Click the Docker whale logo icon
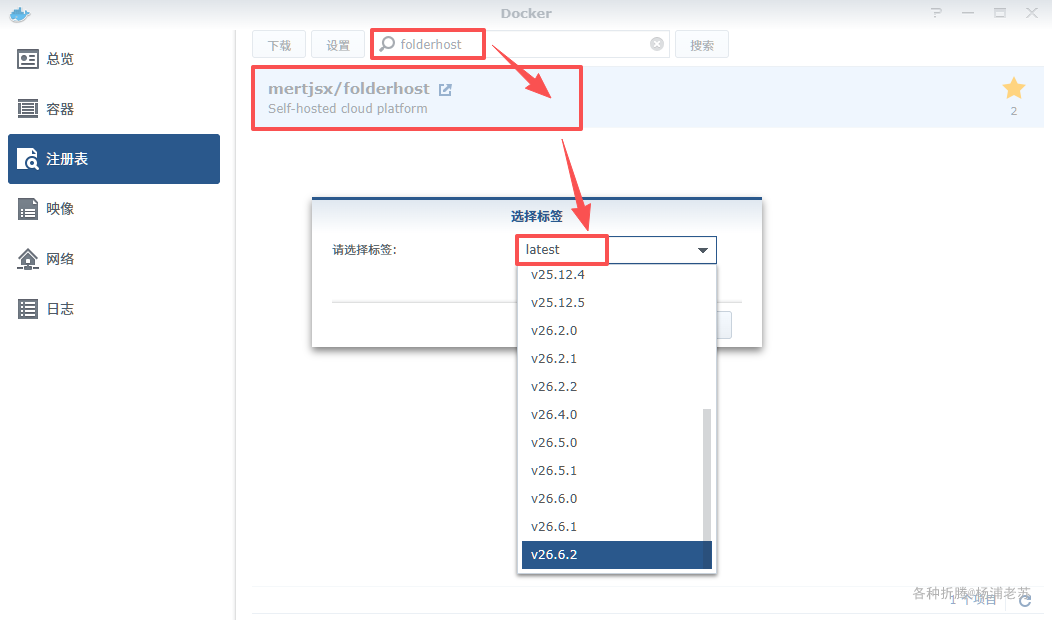Viewport: 1052px width, 620px height. coord(20,14)
